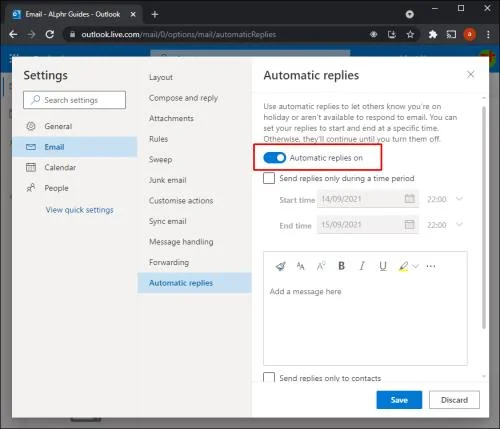The width and height of the screenshot is (500, 429).
Task: Open the font size option in message toolbar
Action: [300, 266]
